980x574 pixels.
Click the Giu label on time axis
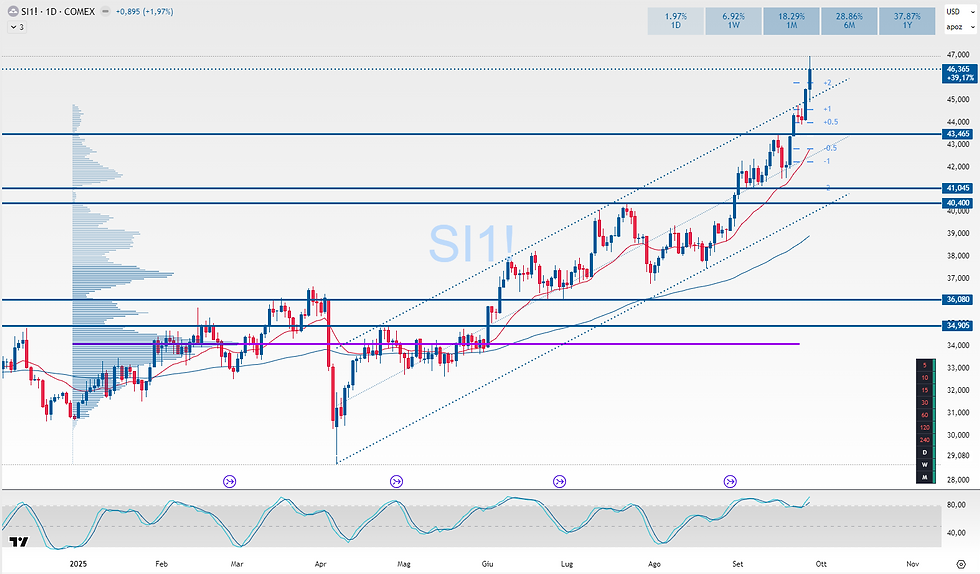[488, 564]
